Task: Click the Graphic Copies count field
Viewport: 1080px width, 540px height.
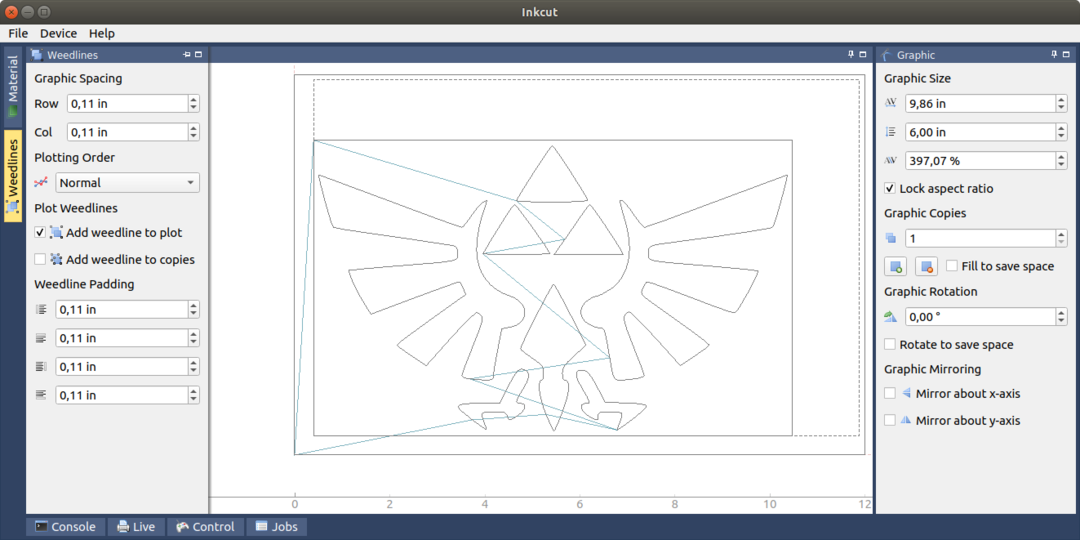Action: coord(980,238)
